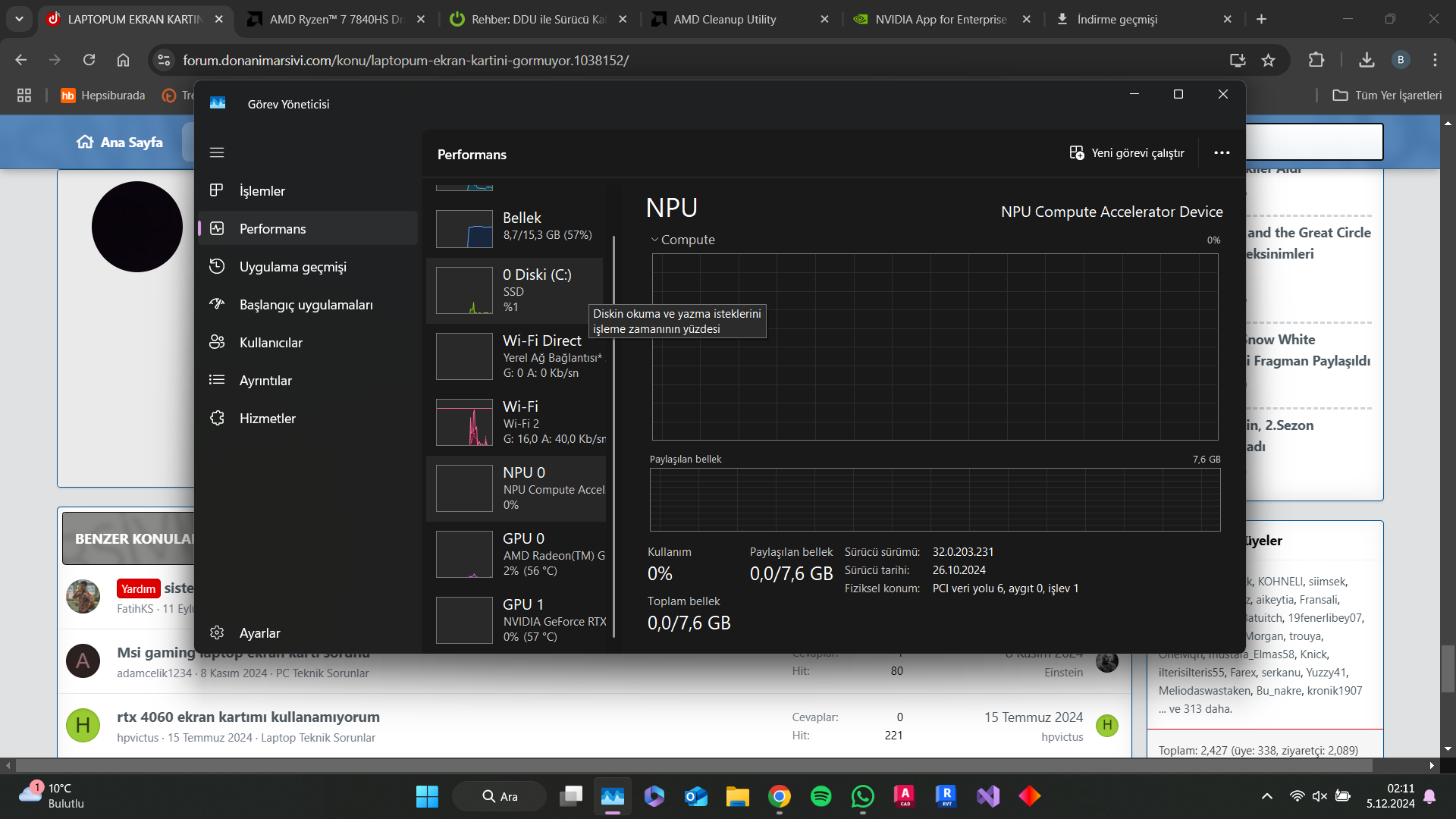Click the İşlemler sidebar icon

pyautogui.click(x=217, y=190)
